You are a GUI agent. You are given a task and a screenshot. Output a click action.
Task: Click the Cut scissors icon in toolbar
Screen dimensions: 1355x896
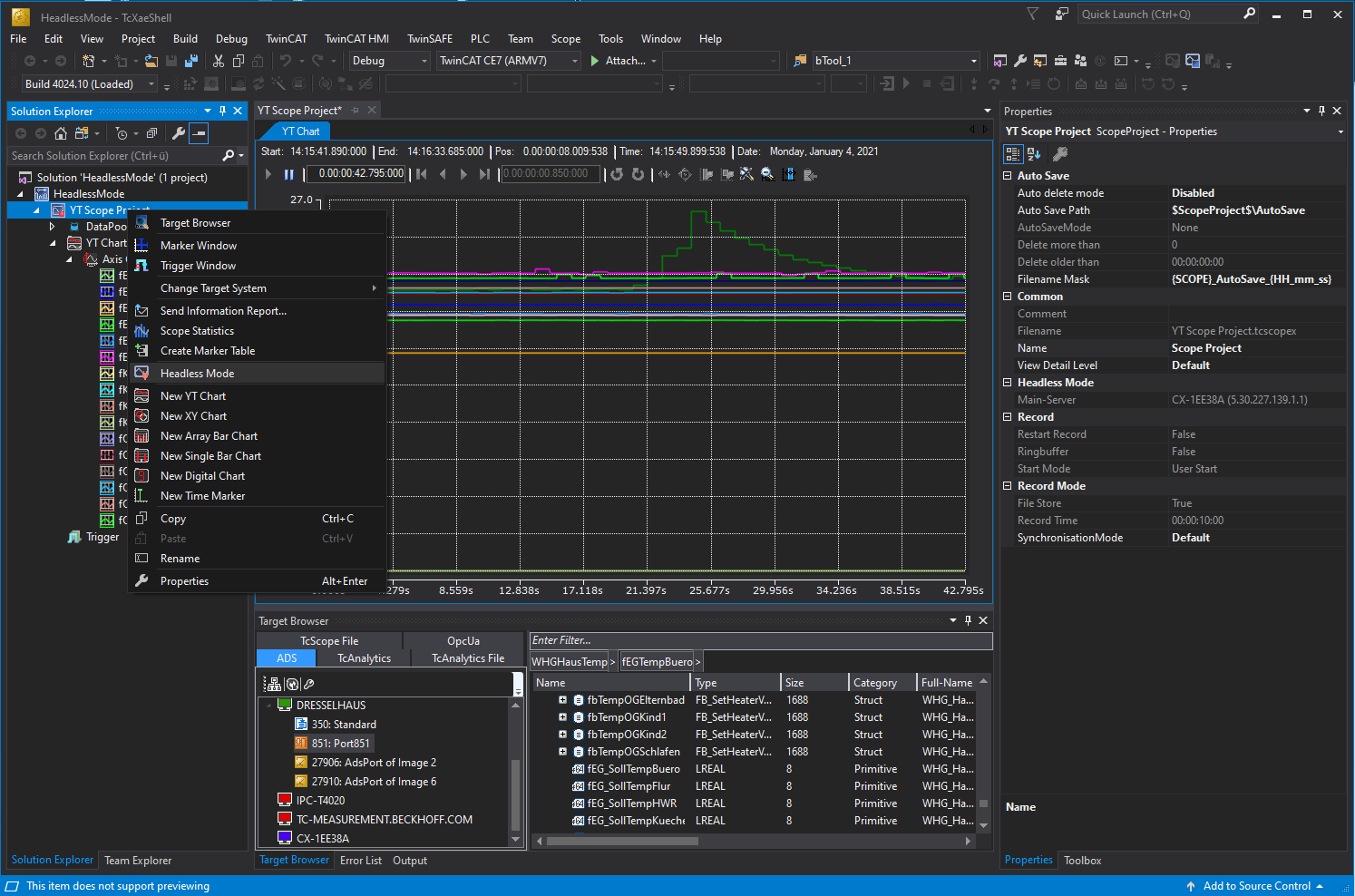click(218, 61)
